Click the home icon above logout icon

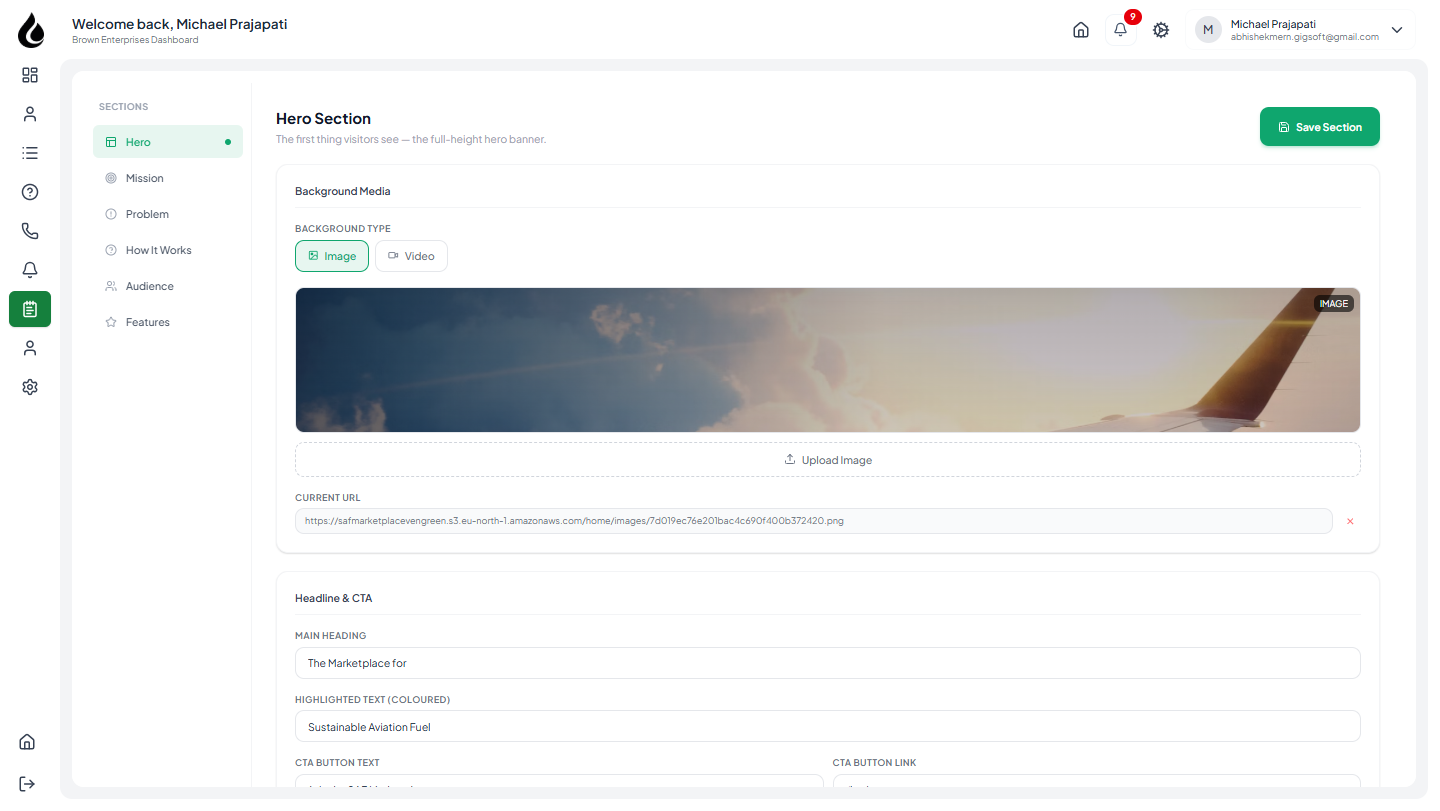27,742
